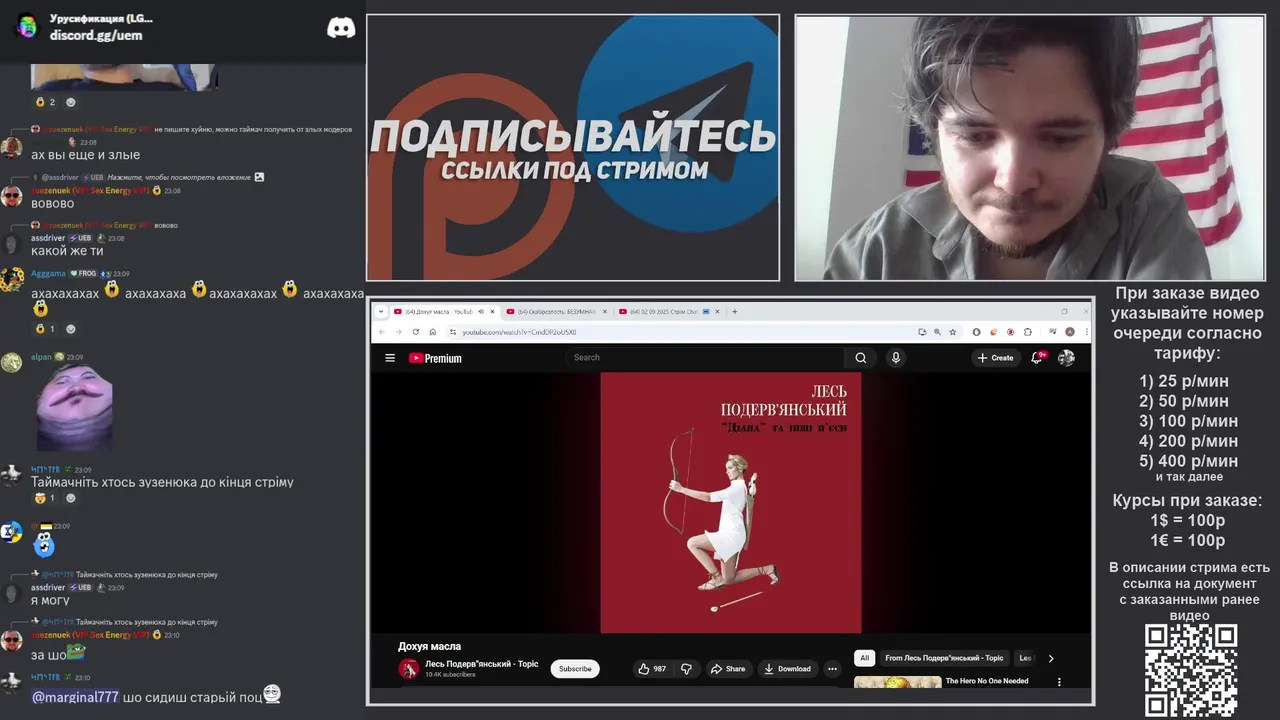
Task: Click the alpan username in chat
Action: 41,357
